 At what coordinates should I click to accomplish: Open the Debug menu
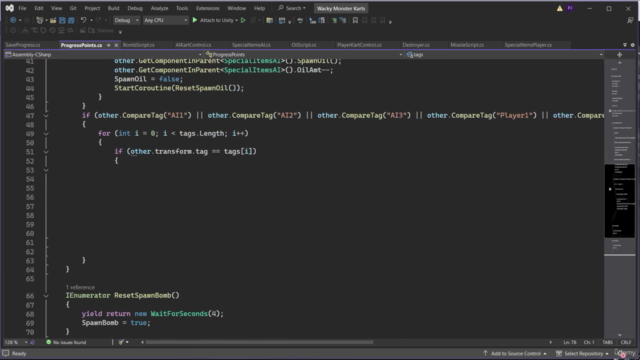135,8
